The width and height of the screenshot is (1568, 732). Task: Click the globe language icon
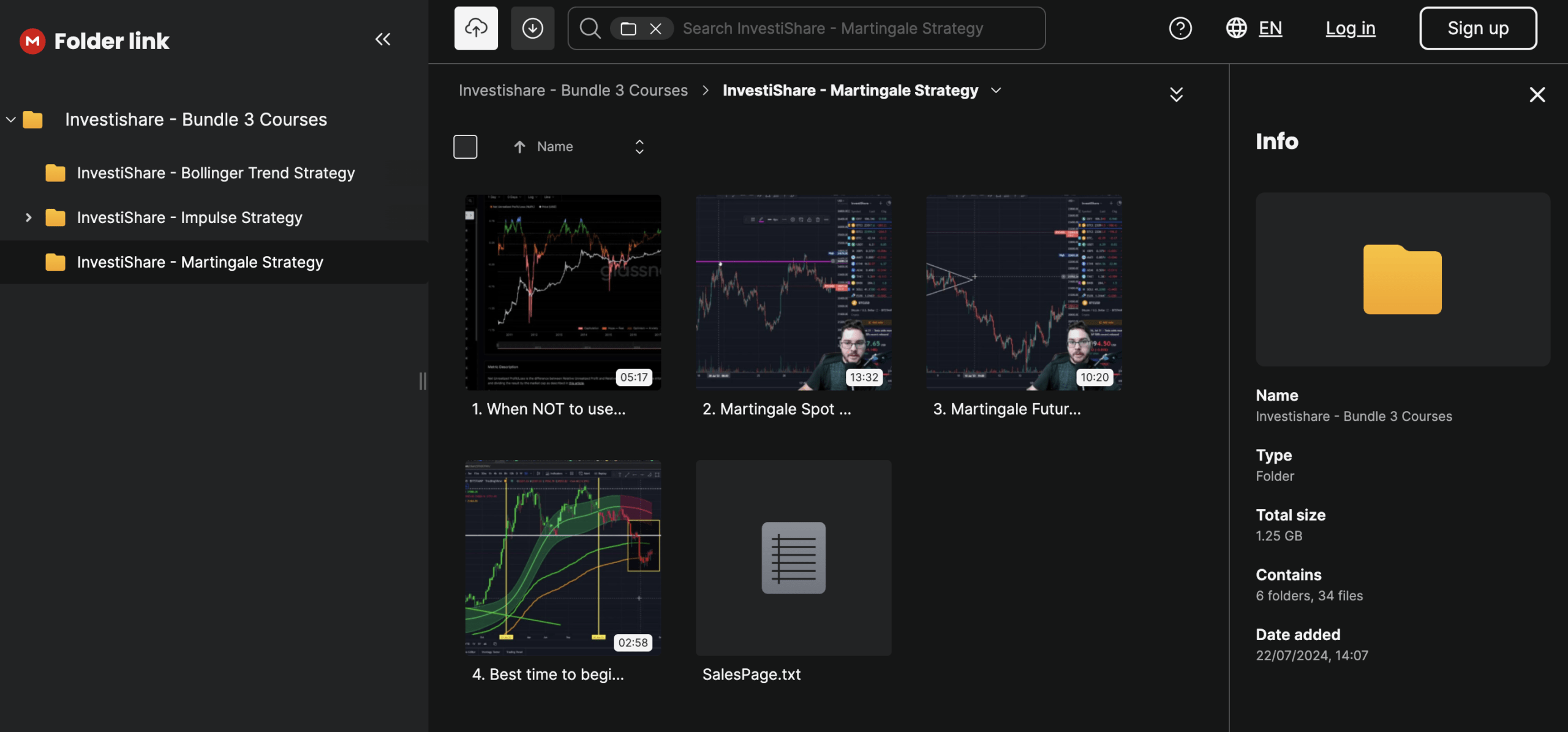[1236, 28]
